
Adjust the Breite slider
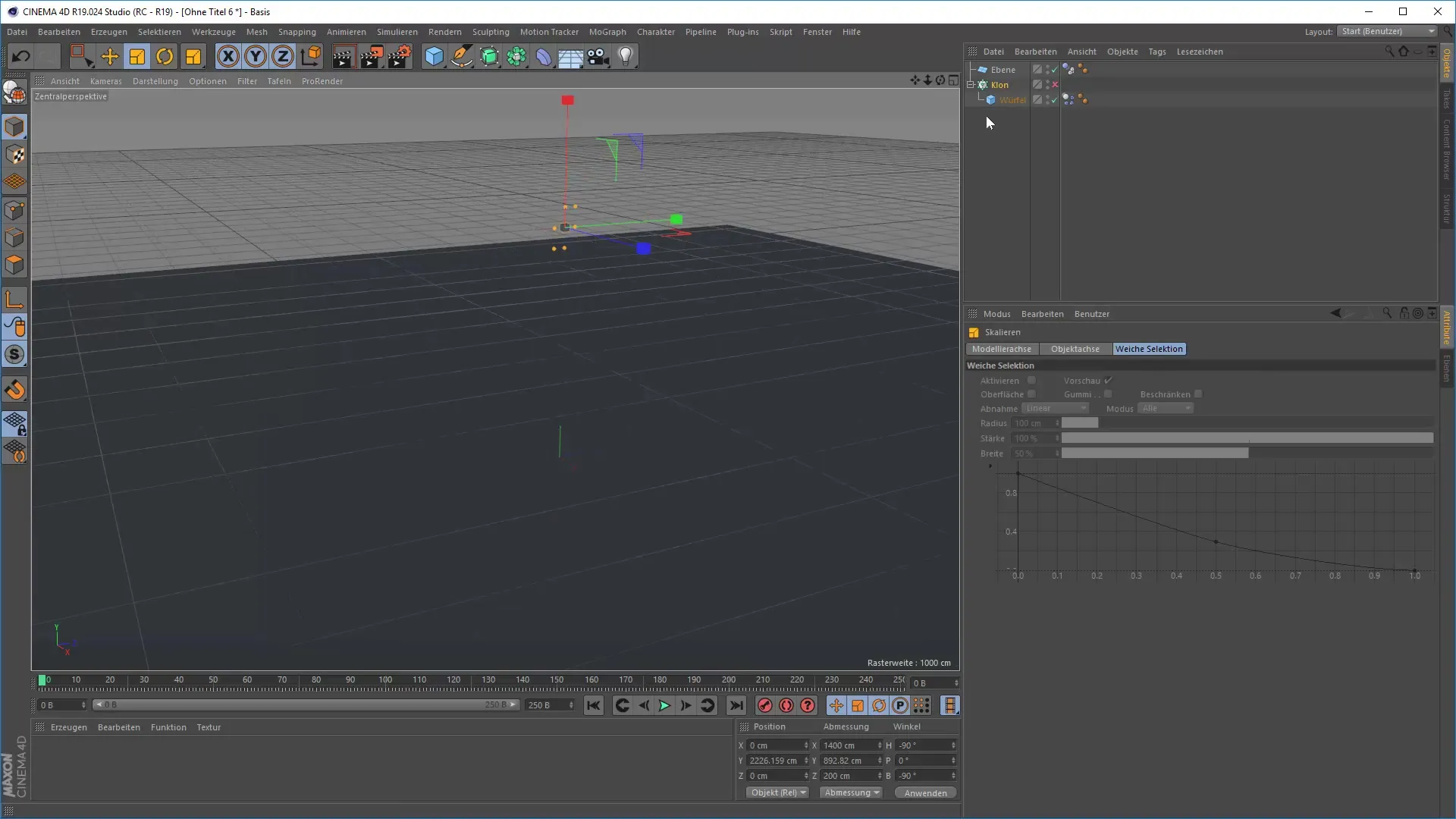click(x=1247, y=453)
